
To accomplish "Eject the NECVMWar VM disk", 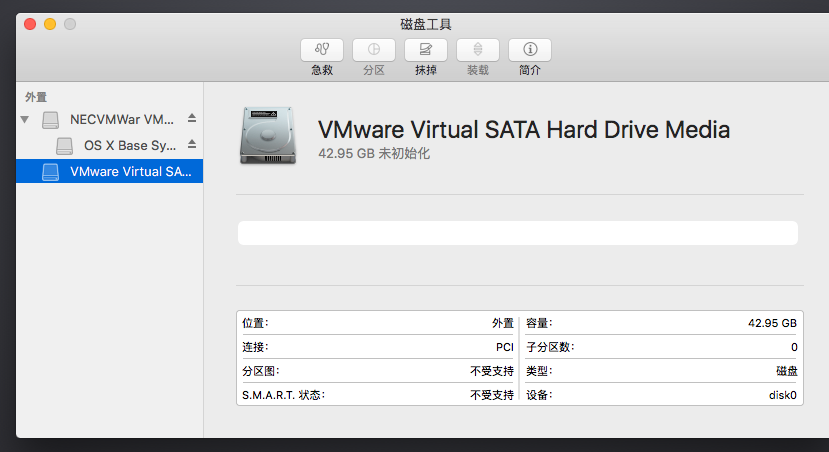I will (x=192, y=119).
